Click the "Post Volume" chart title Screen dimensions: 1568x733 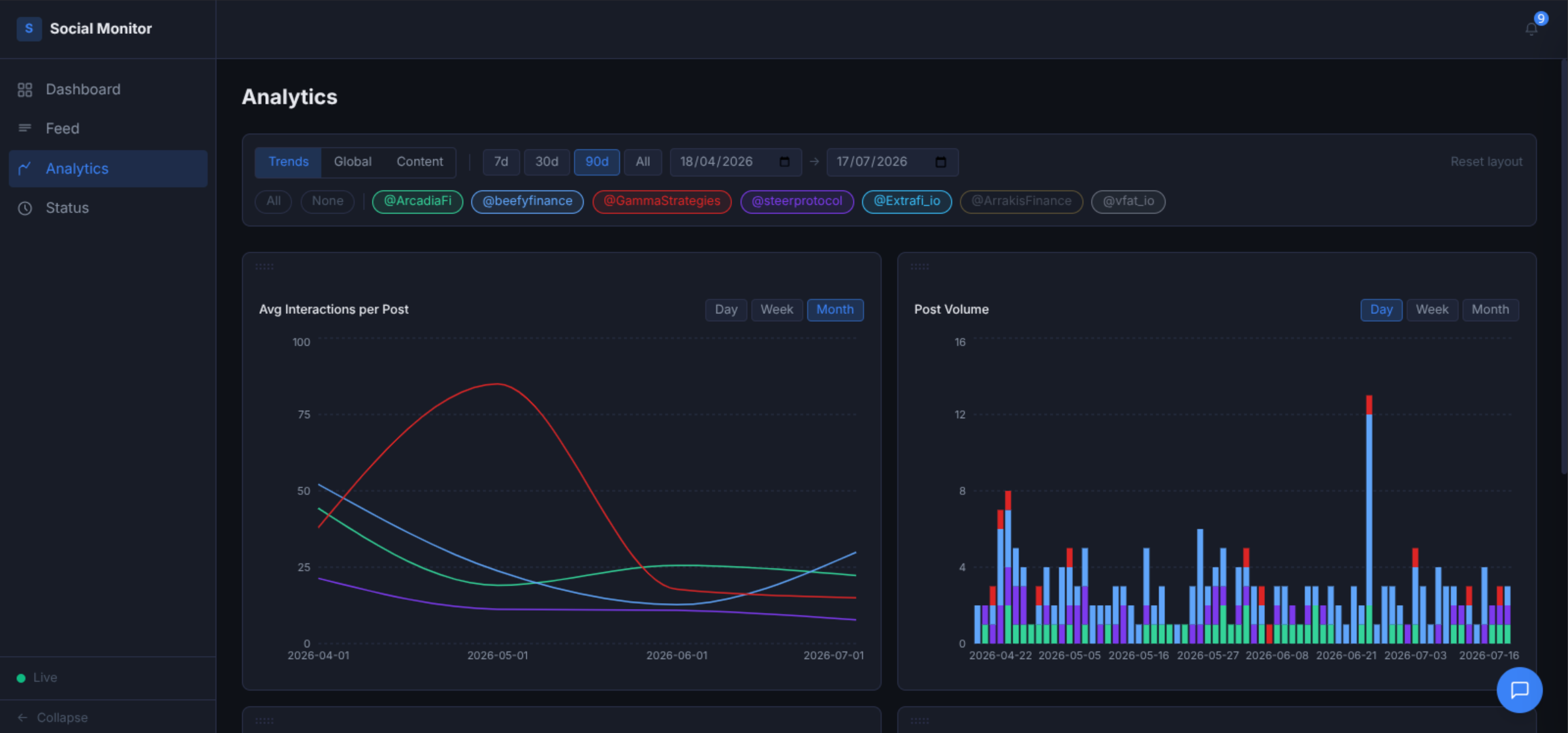coord(951,309)
